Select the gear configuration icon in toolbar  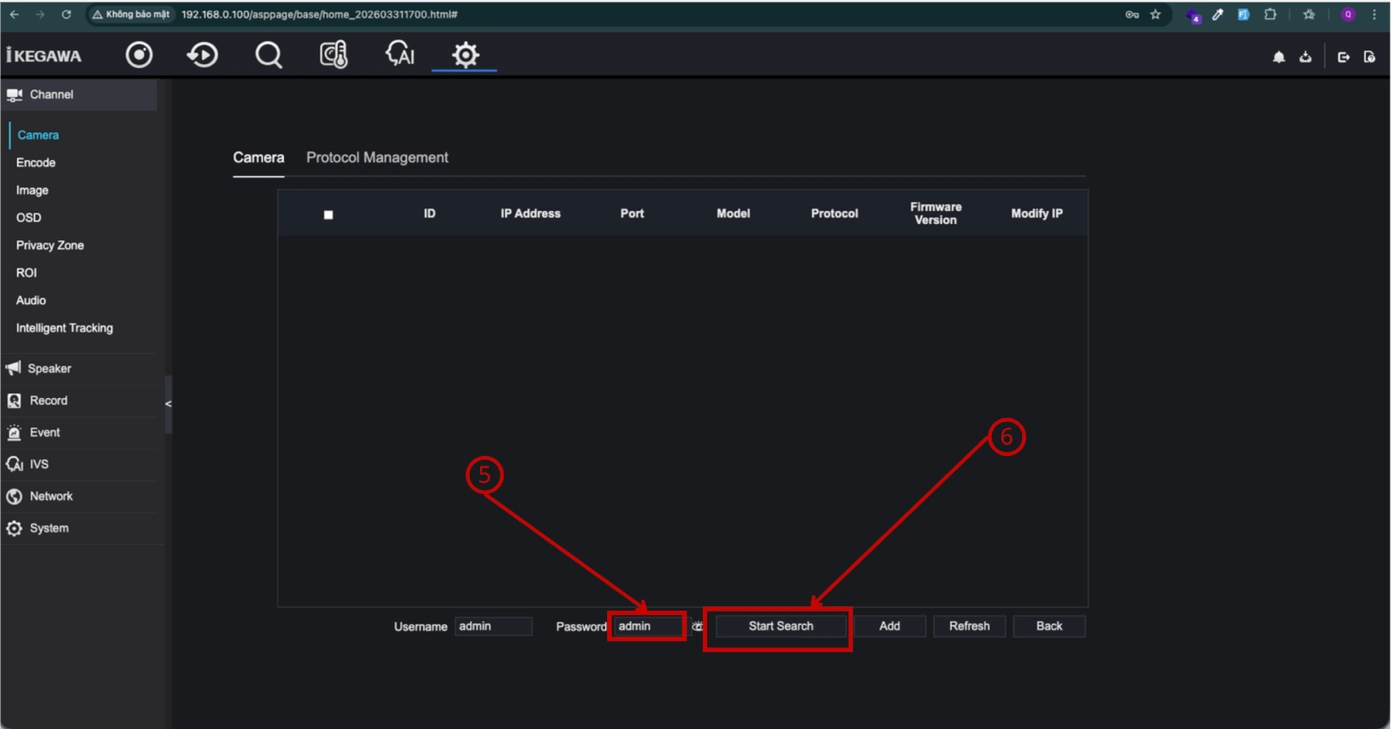pos(465,55)
